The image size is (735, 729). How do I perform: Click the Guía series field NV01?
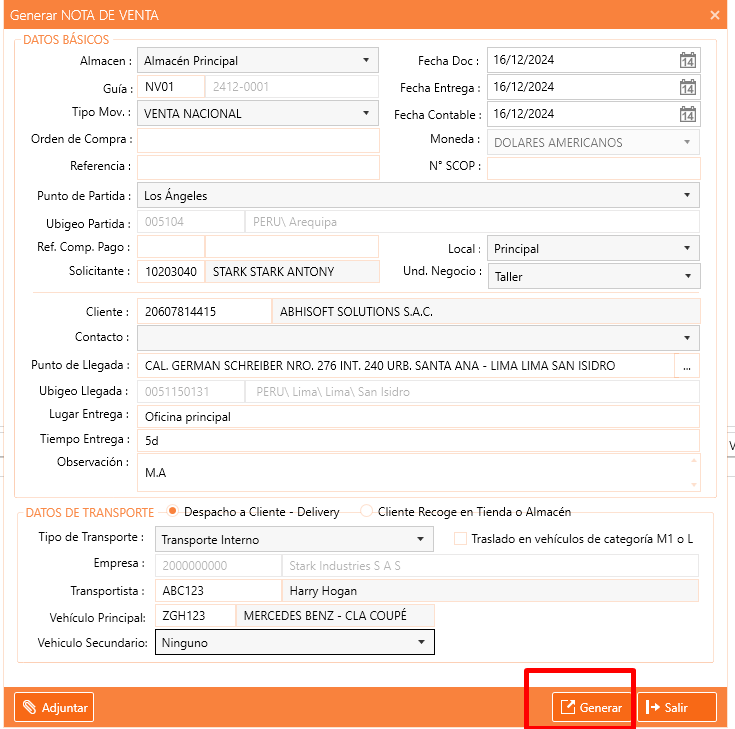(171, 87)
